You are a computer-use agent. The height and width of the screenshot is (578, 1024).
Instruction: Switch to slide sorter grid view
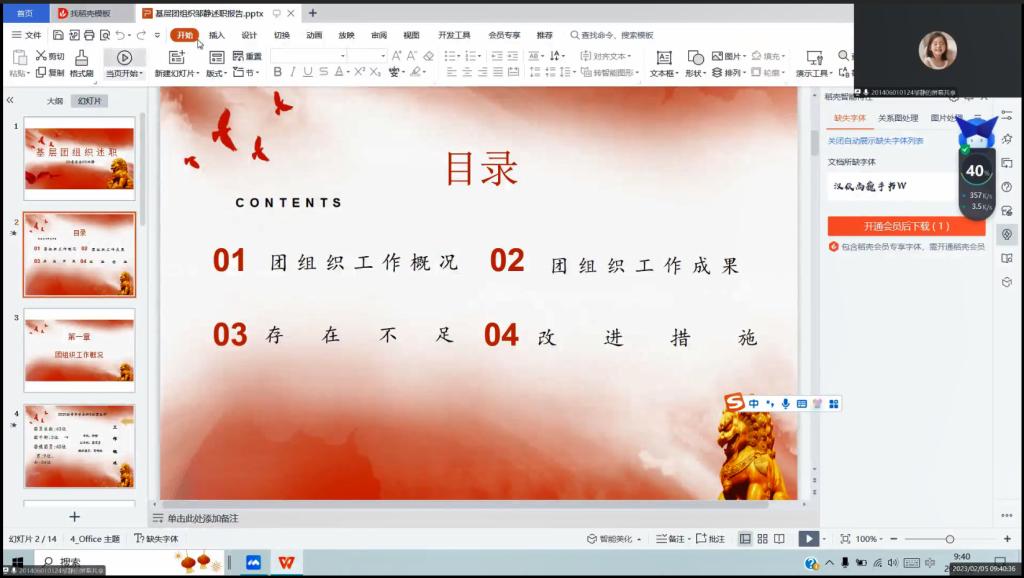tap(762, 539)
